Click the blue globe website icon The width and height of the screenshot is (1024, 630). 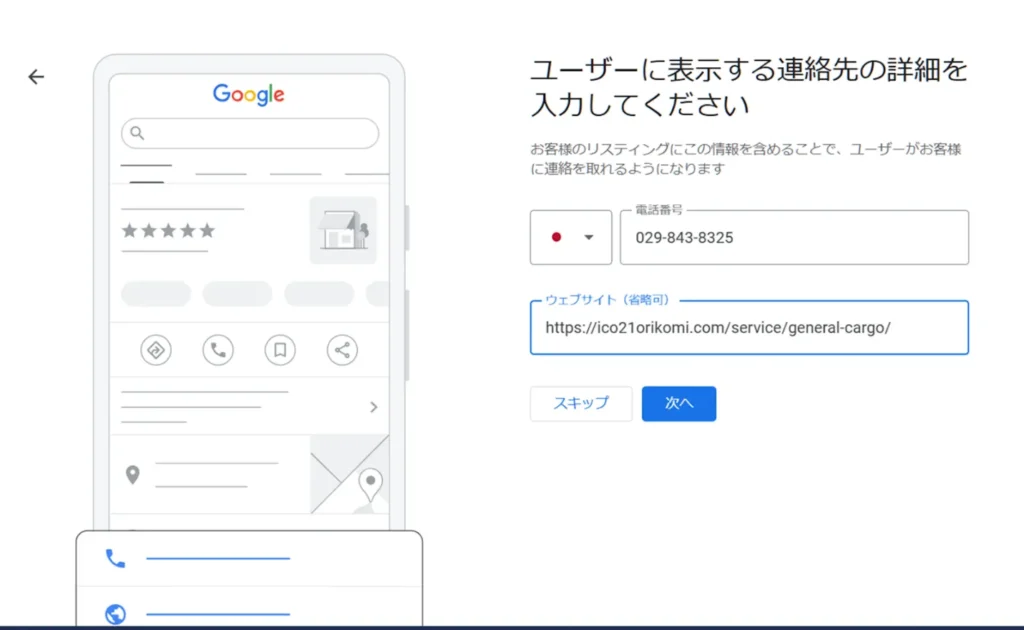coord(116,613)
